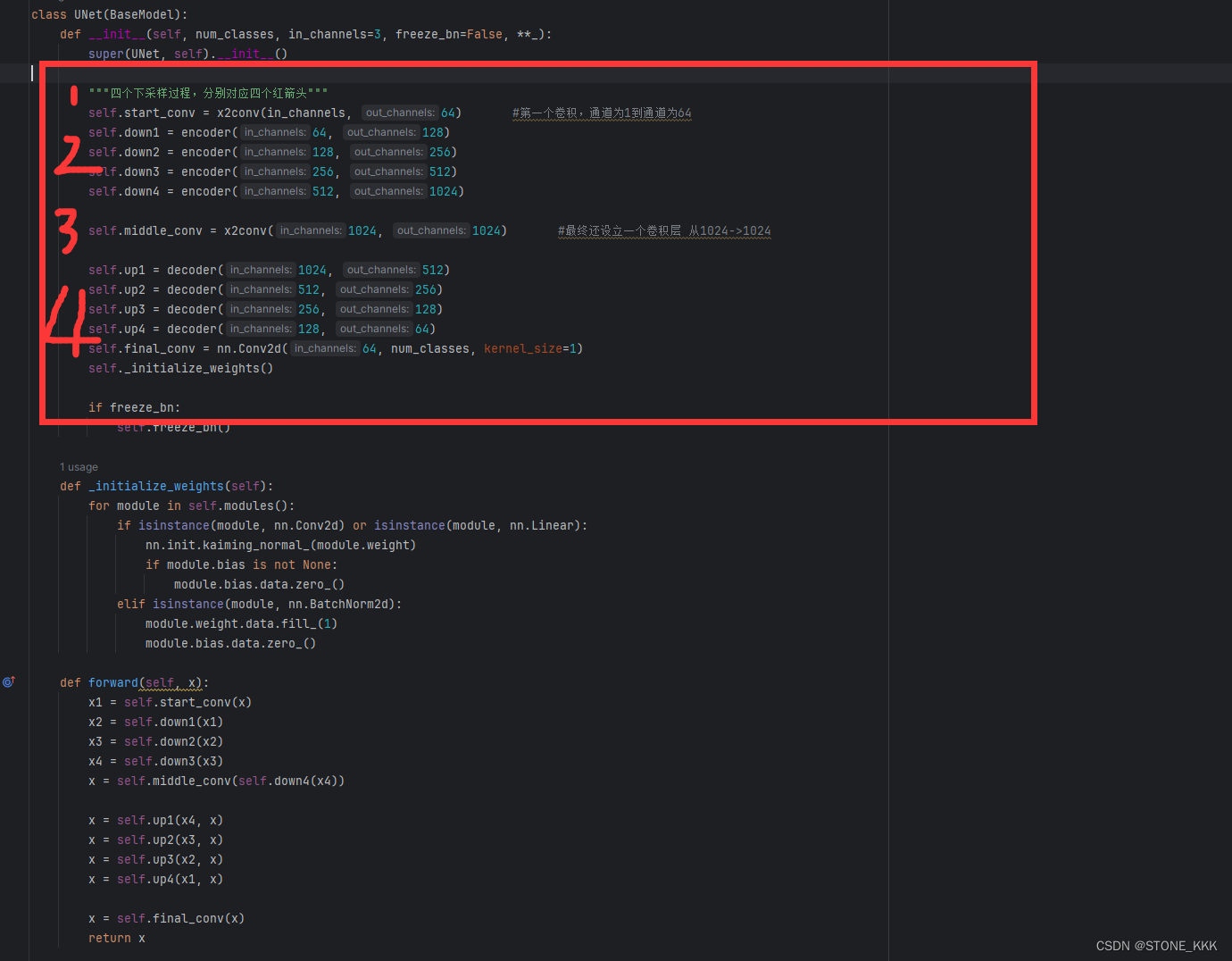Click the value 64 after out_channels on up4 line
Viewport: 1232px width, 961px height.
(x=422, y=329)
